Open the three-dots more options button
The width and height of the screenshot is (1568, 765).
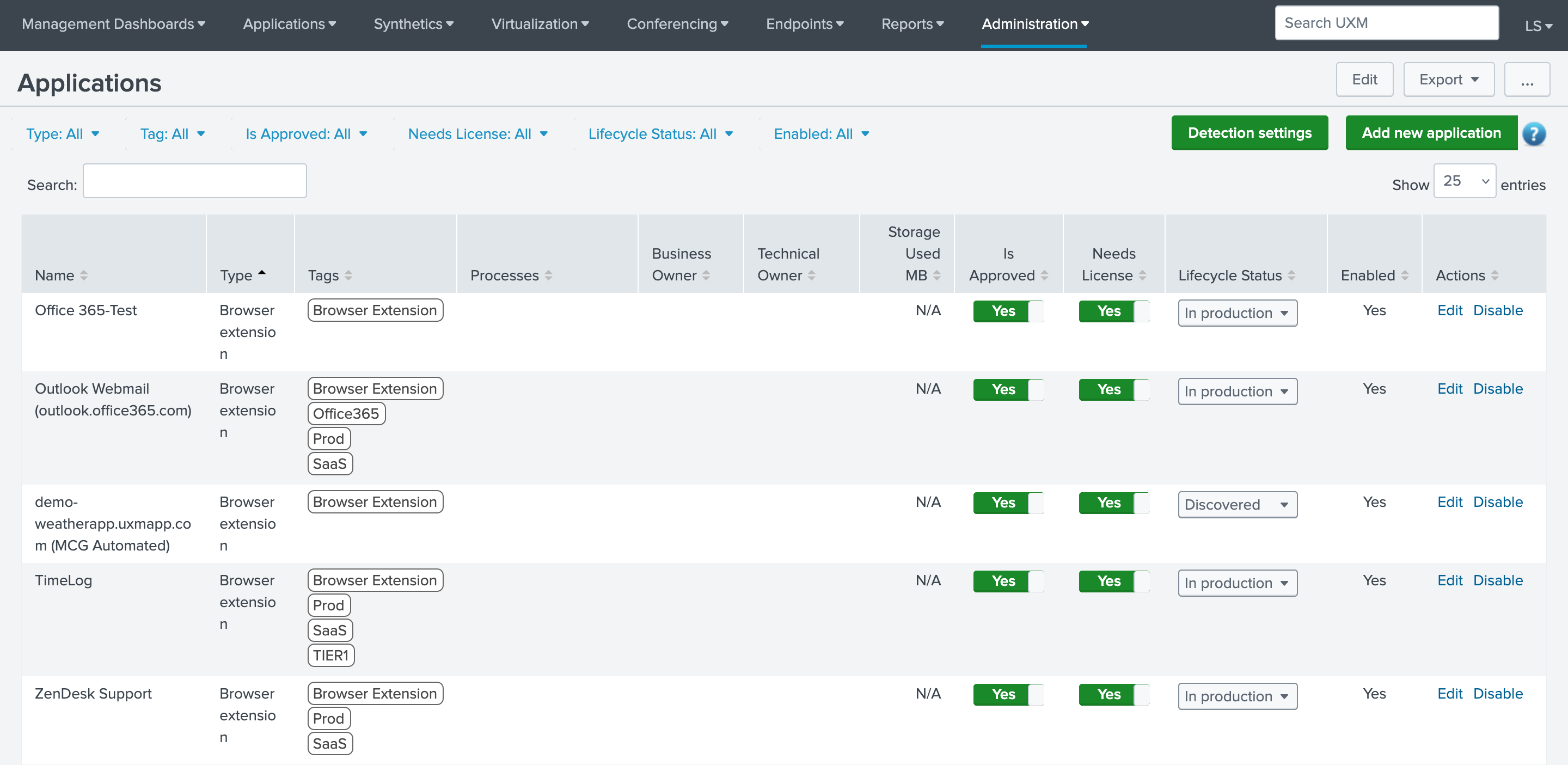[x=1527, y=79]
